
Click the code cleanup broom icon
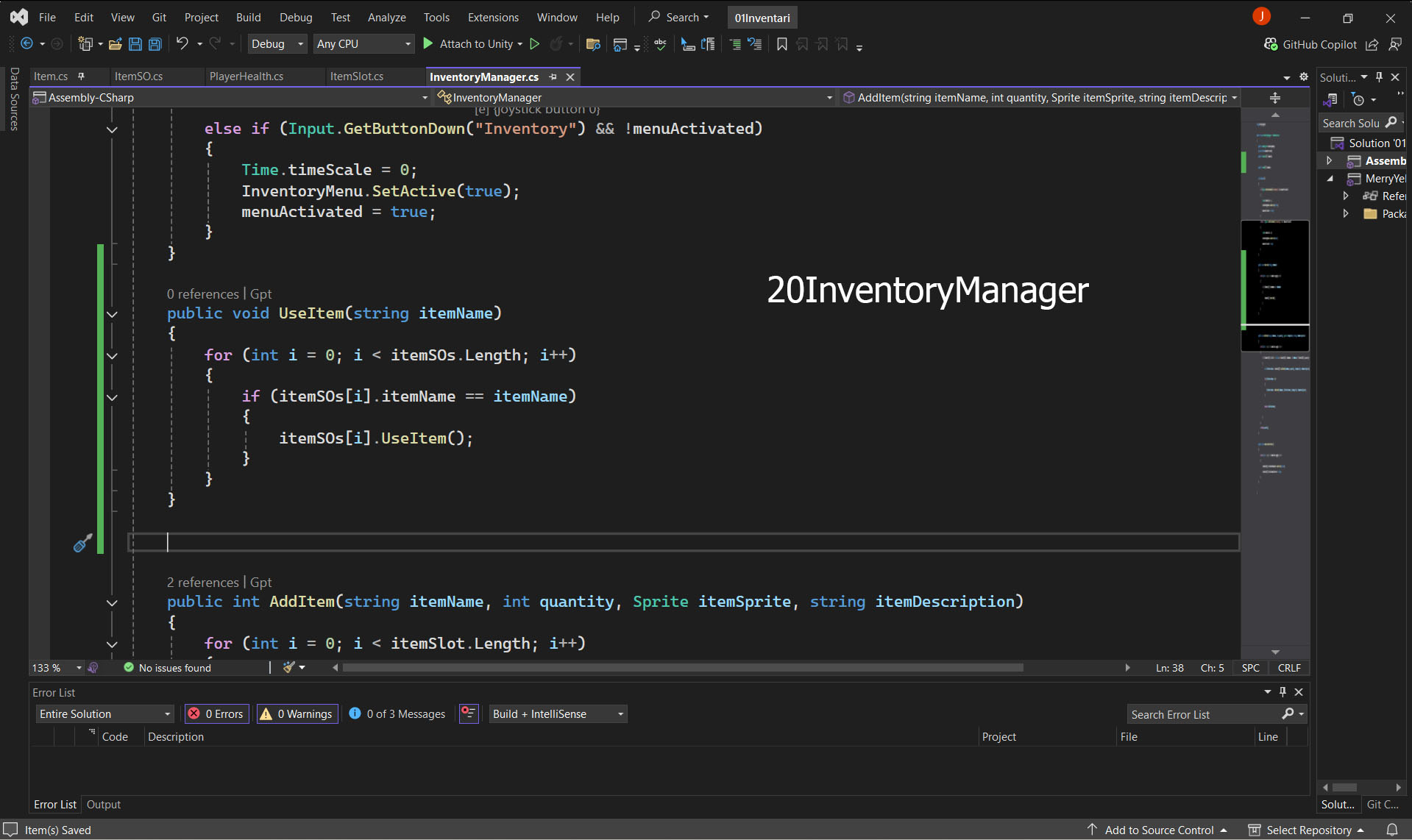pyautogui.click(x=289, y=667)
